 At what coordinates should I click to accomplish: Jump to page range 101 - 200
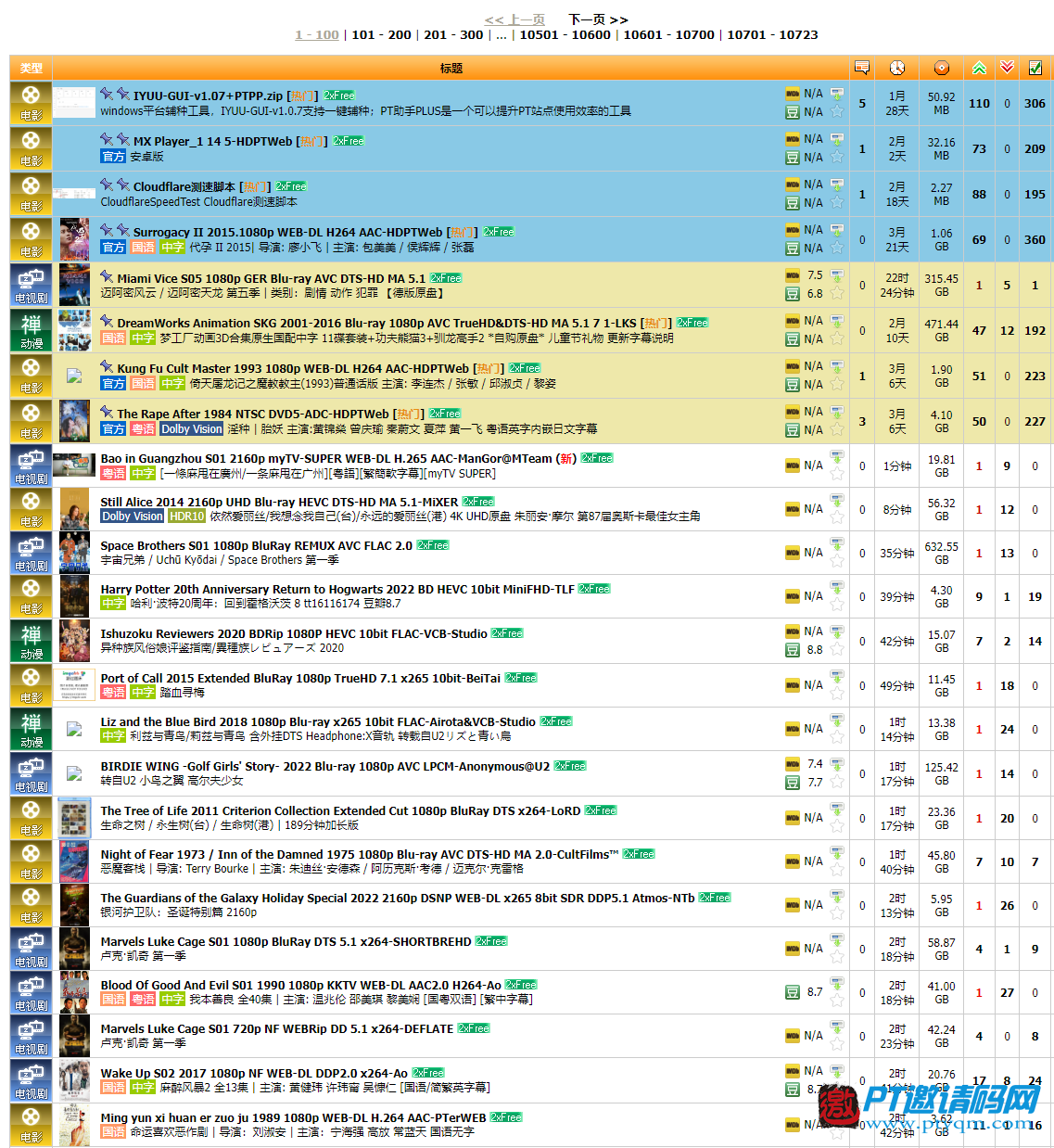click(381, 34)
